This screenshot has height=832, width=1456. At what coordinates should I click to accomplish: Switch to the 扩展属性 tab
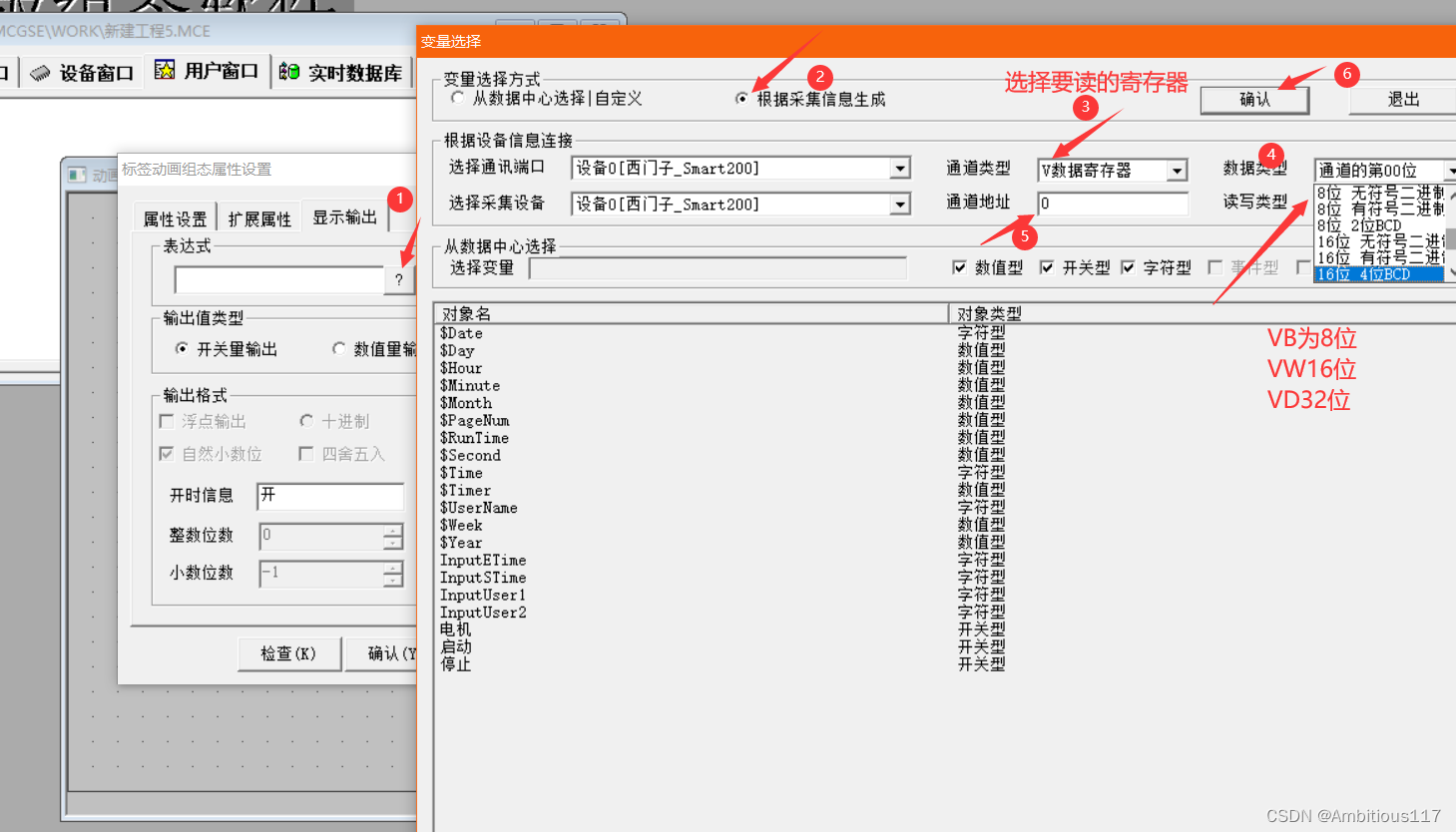(x=259, y=218)
